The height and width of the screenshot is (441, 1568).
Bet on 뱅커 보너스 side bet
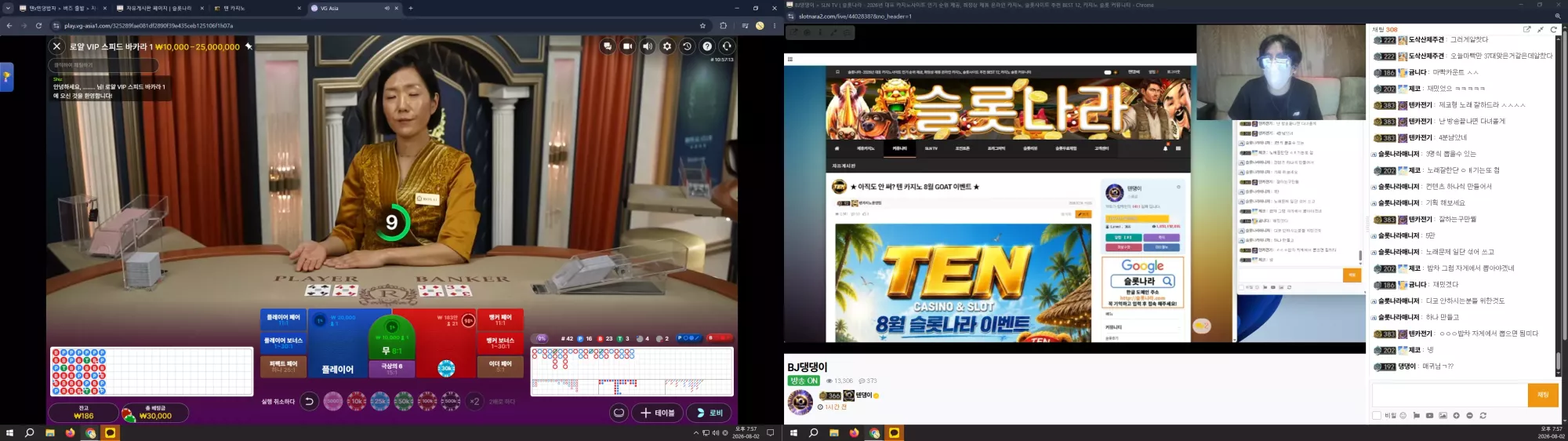[x=500, y=343]
